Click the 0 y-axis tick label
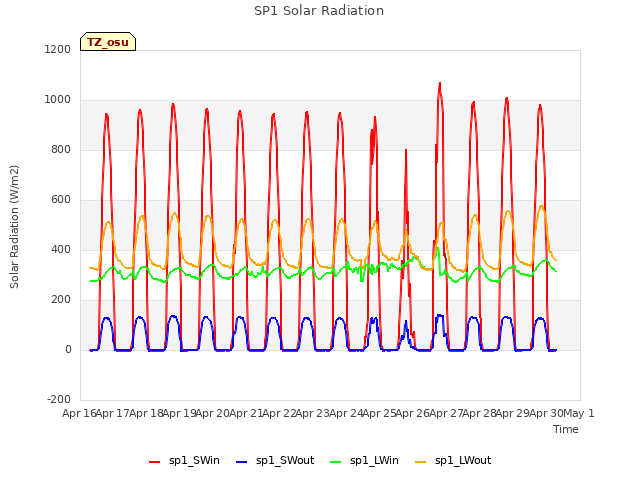This screenshot has width=640, height=480. (68, 349)
